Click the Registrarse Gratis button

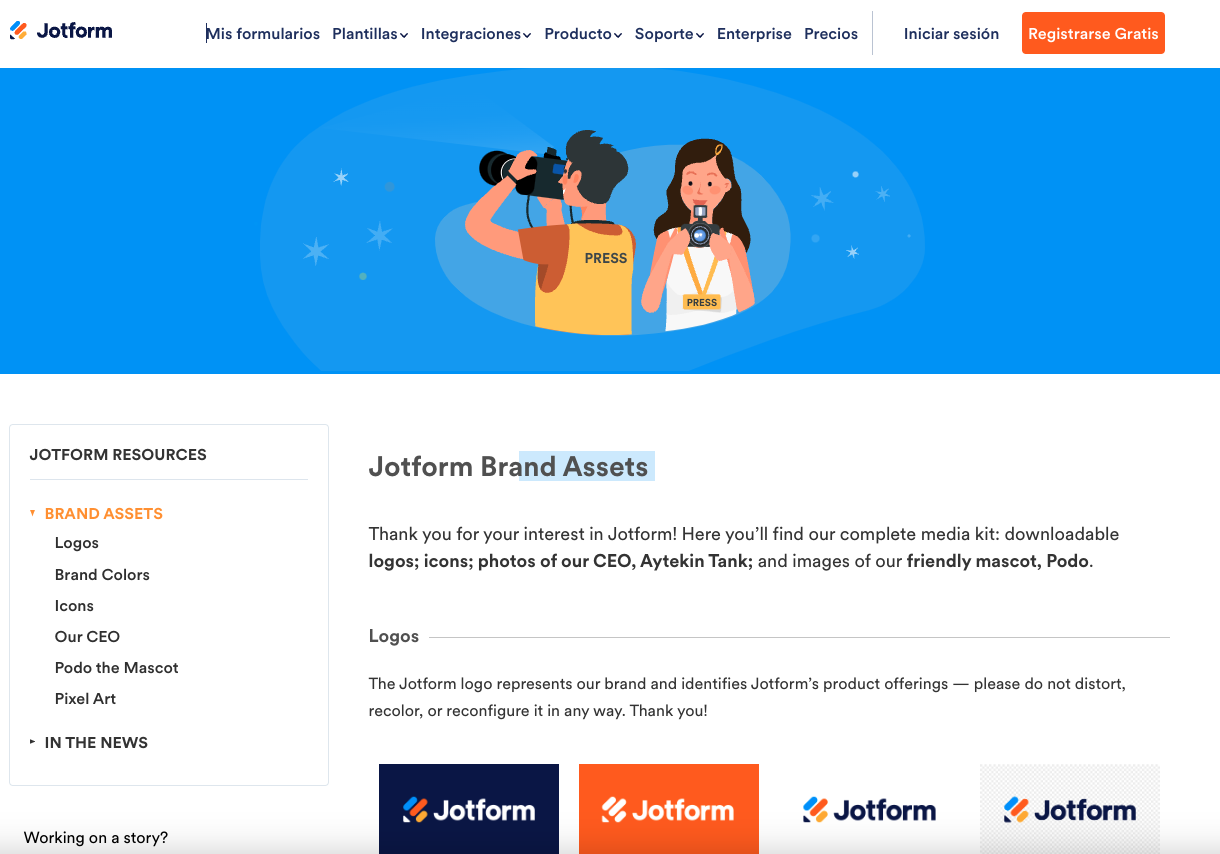coord(1093,33)
